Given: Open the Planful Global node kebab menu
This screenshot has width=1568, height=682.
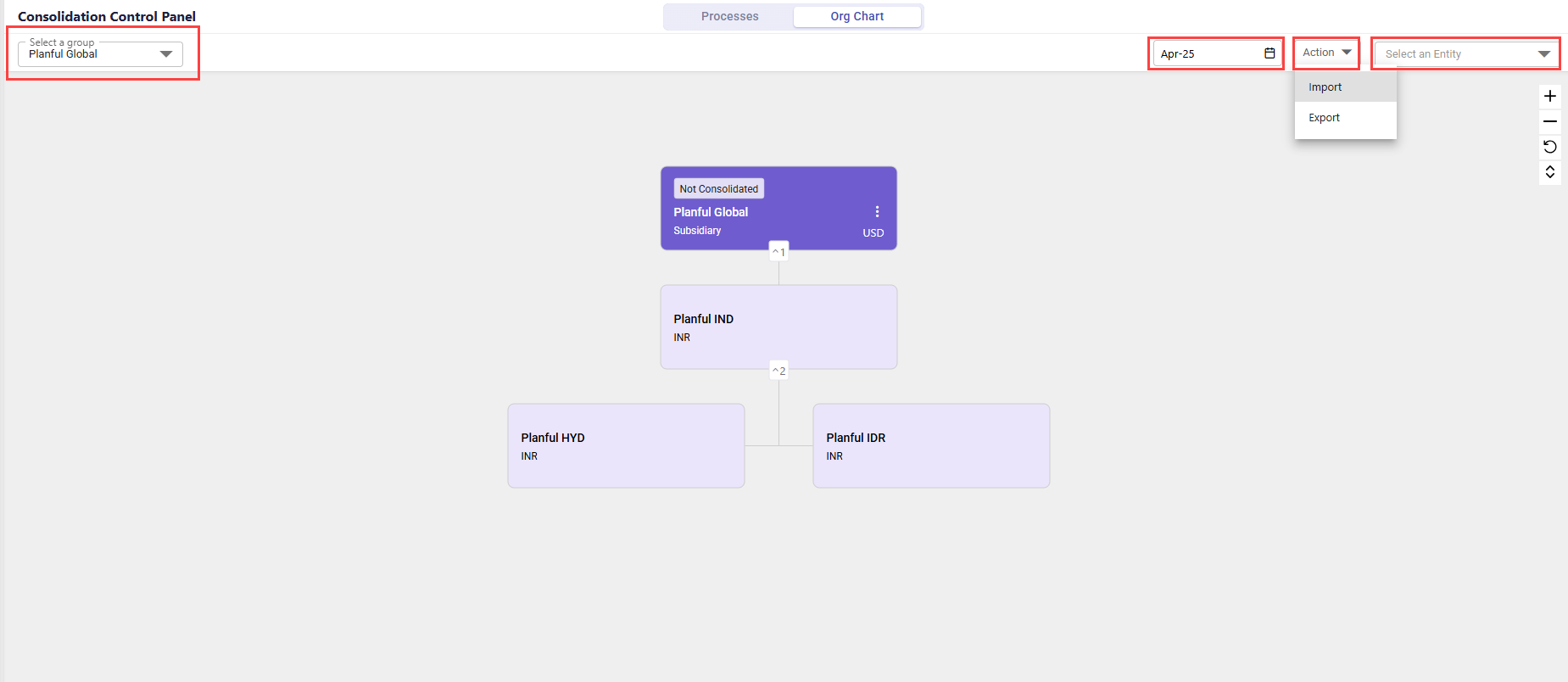Looking at the screenshot, I should tap(877, 212).
